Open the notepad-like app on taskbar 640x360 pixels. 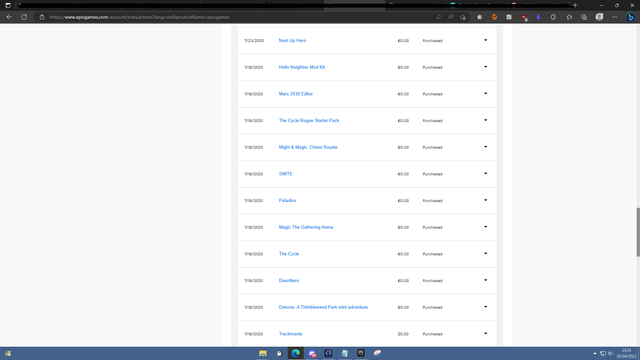point(344,353)
